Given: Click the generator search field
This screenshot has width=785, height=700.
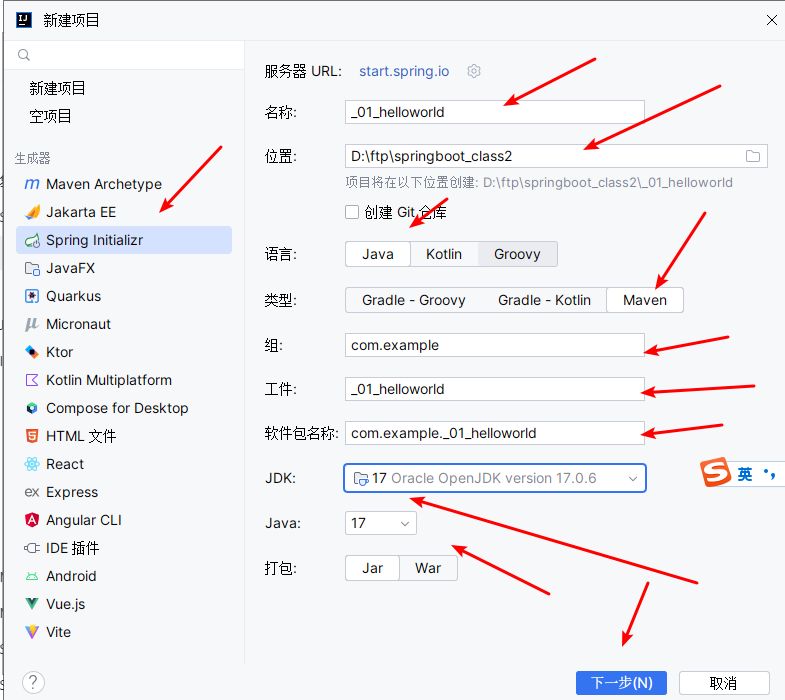Looking at the screenshot, I should 124,55.
